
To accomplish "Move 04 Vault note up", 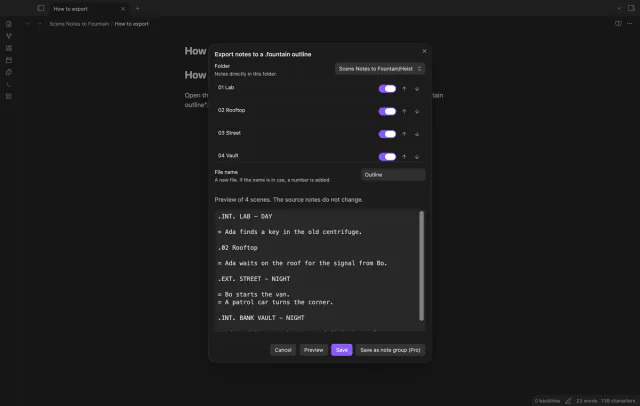I will tap(404, 157).
